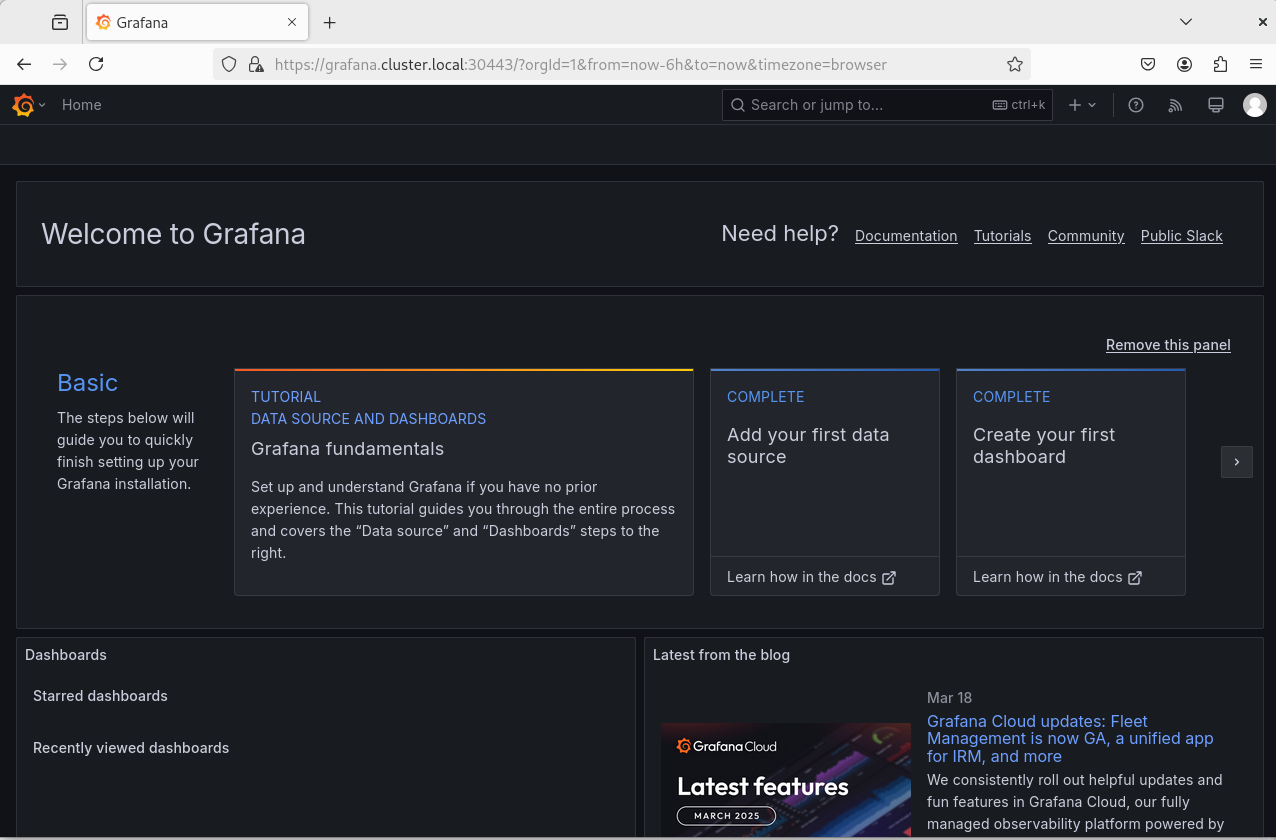The width and height of the screenshot is (1276, 840).
Task: Open the news RSS feed icon
Action: pos(1175,105)
